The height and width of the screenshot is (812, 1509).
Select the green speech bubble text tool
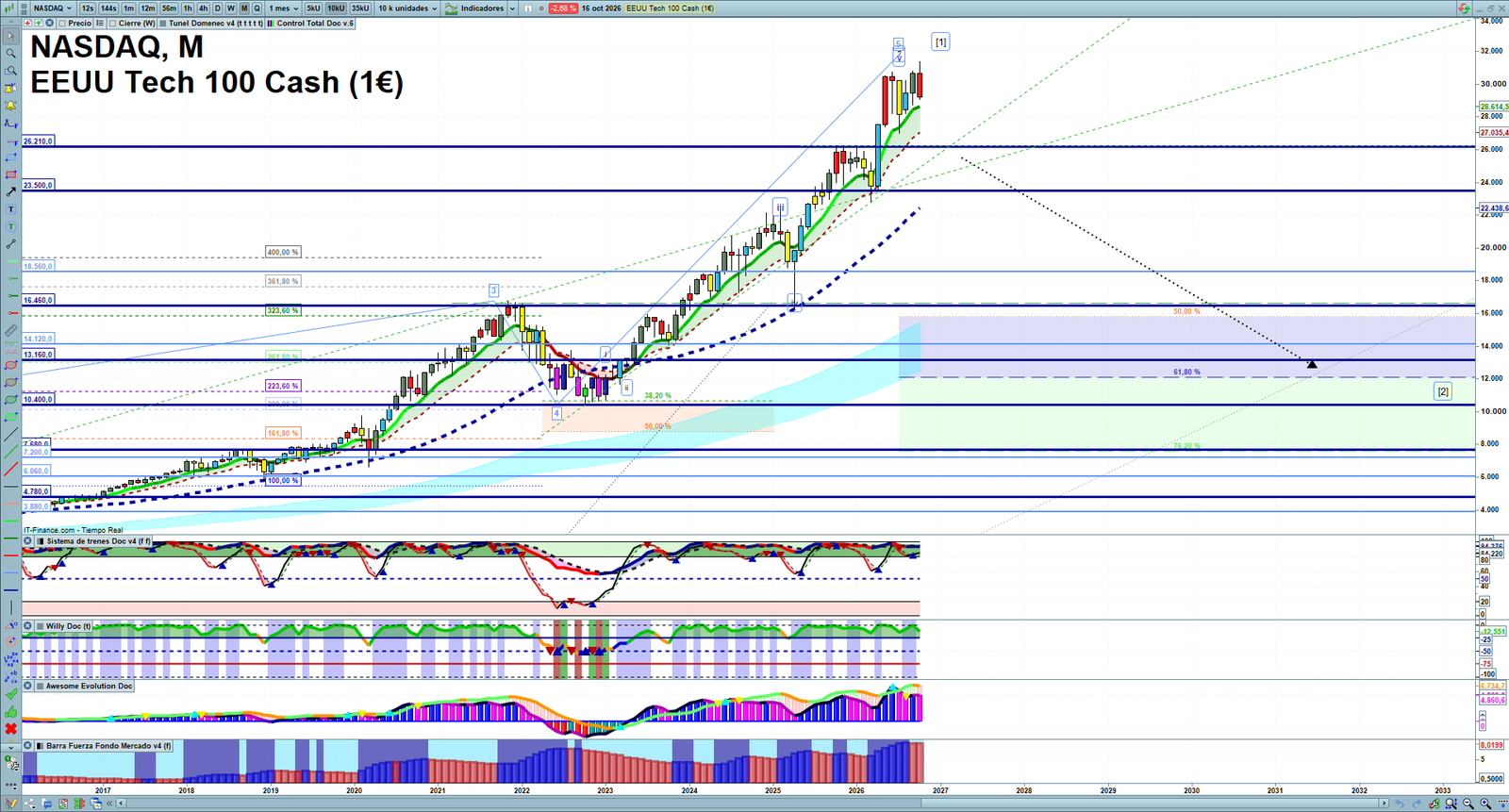(11, 226)
